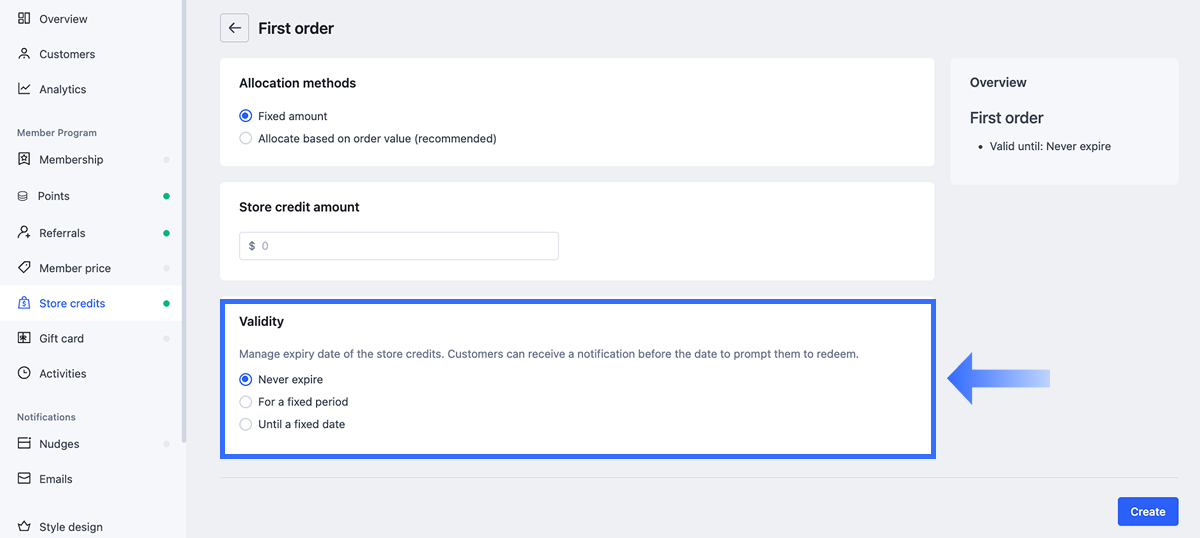Click the Create button
The height and width of the screenshot is (538, 1200).
coord(1147,512)
